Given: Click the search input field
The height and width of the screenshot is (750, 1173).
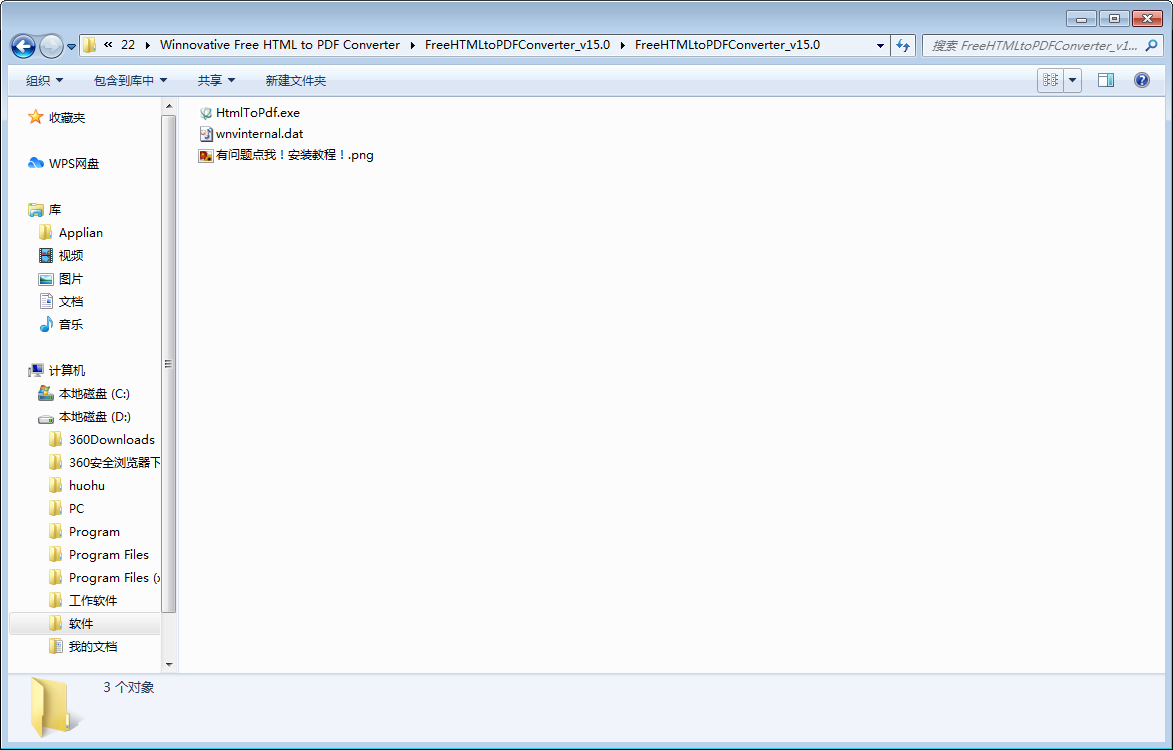Looking at the screenshot, I should pos(1035,45).
